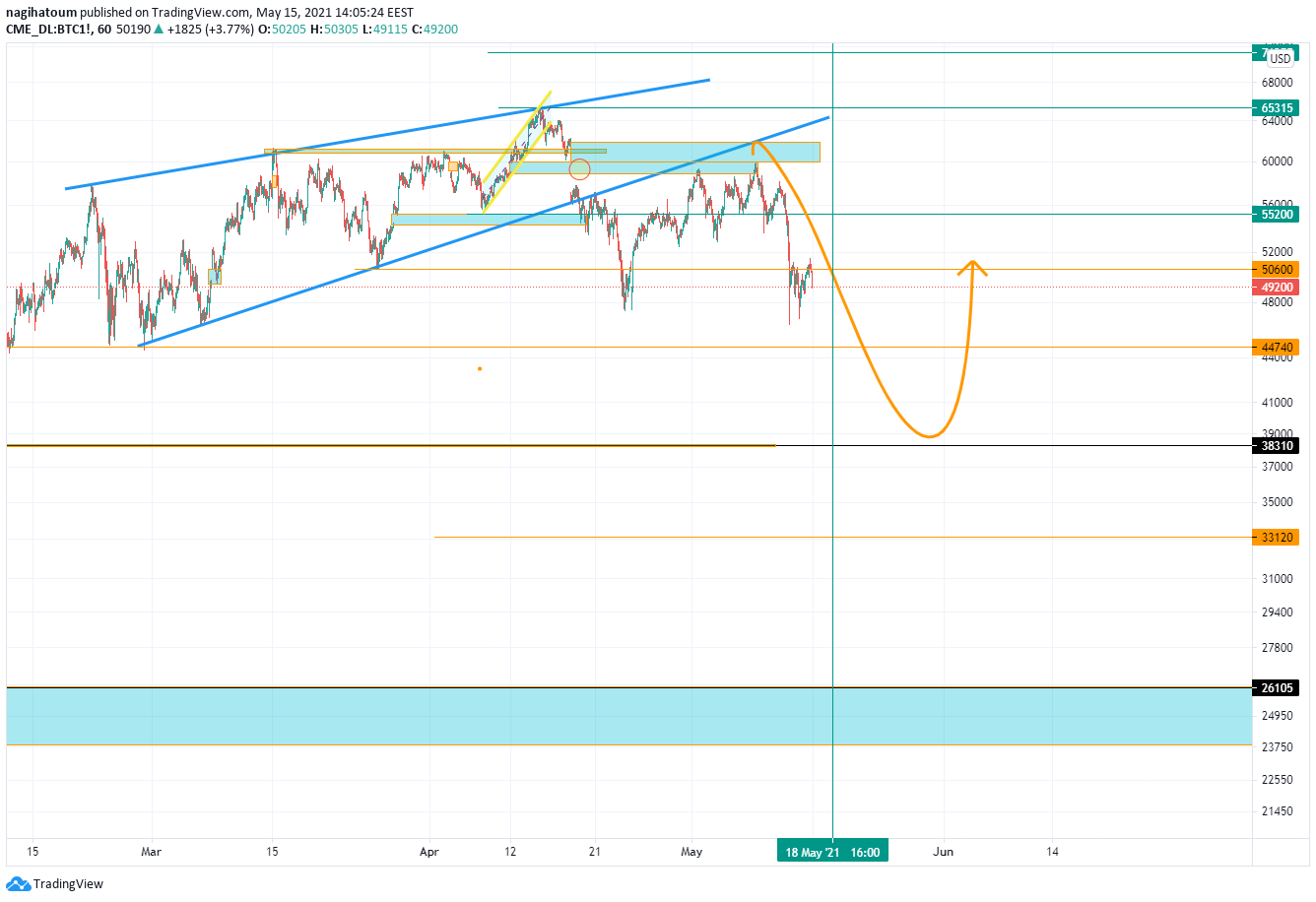Click the 12 date label on time axis
Screen dimensions: 1316x902
[510, 852]
